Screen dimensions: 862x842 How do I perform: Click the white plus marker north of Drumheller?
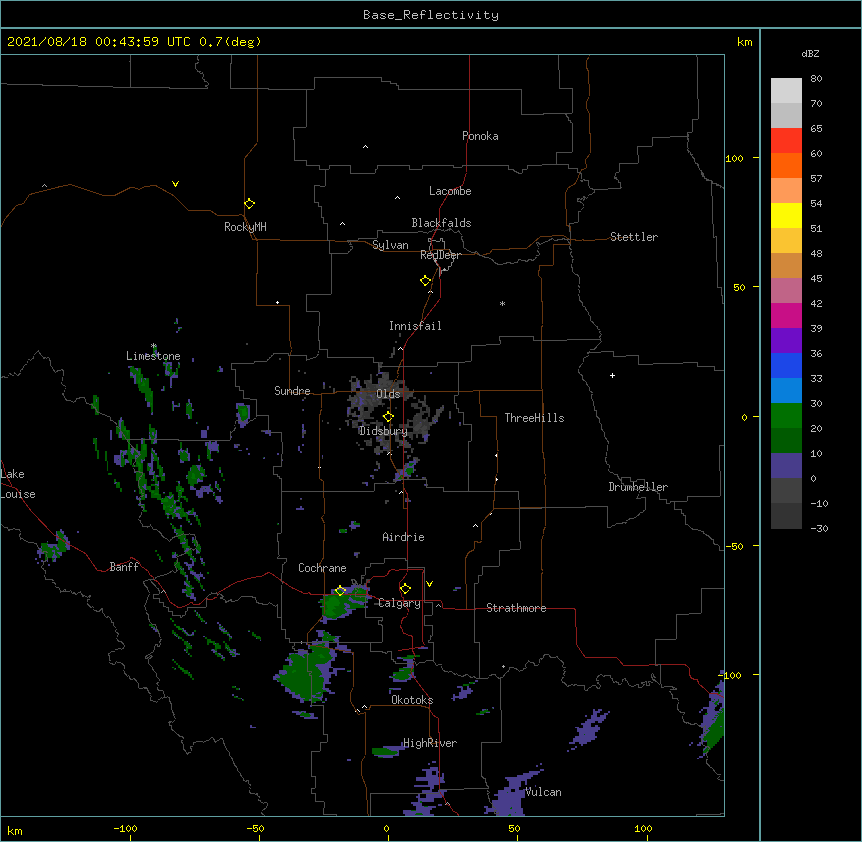pyautogui.click(x=612, y=375)
